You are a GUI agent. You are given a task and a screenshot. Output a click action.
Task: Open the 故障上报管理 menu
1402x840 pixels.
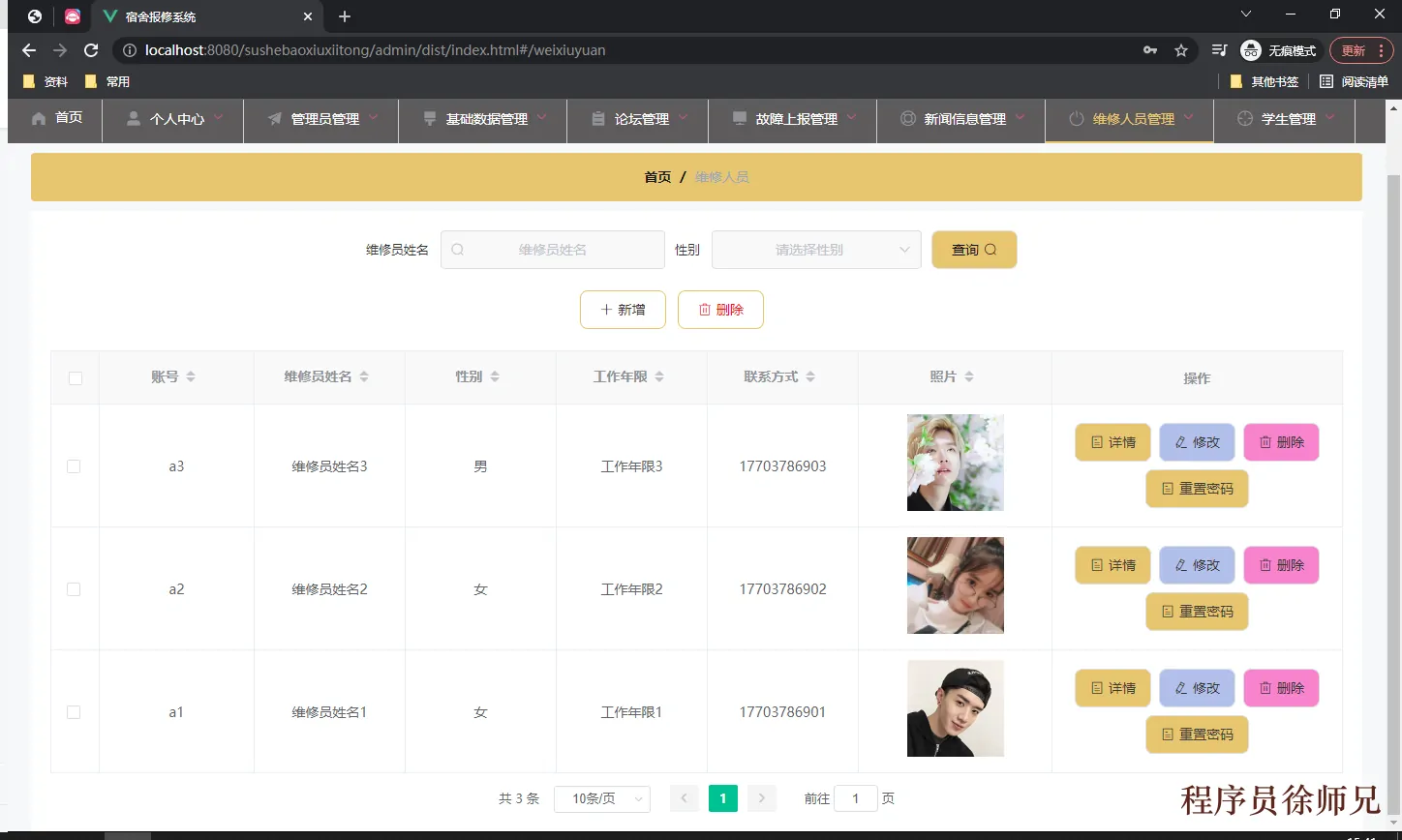792,119
